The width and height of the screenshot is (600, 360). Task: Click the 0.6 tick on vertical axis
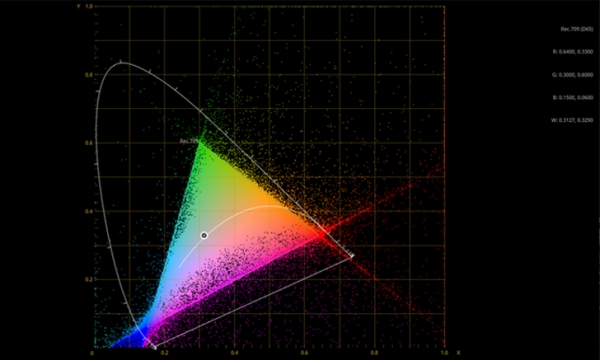(x=88, y=143)
